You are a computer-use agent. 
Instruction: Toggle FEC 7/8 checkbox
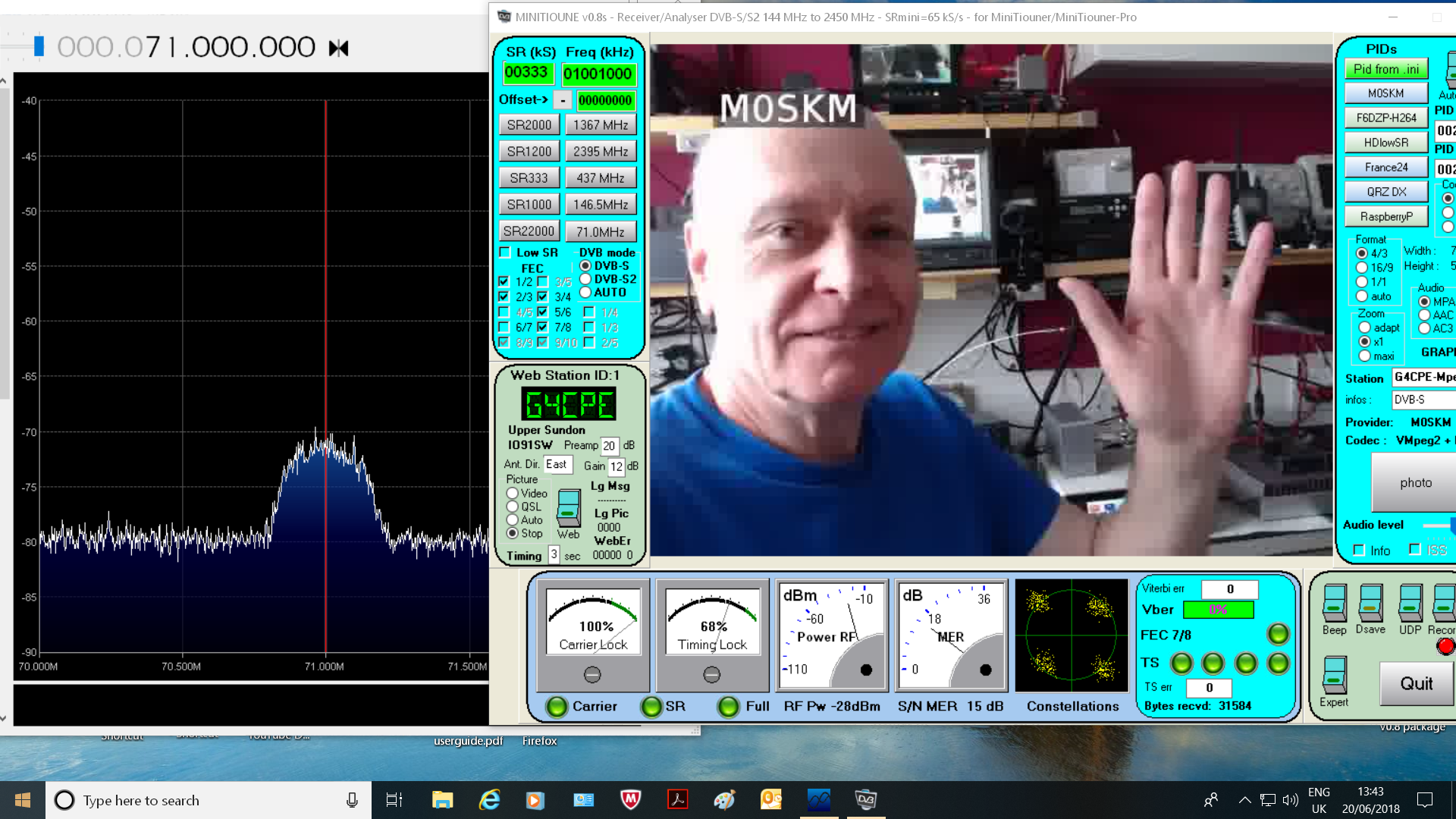543,327
